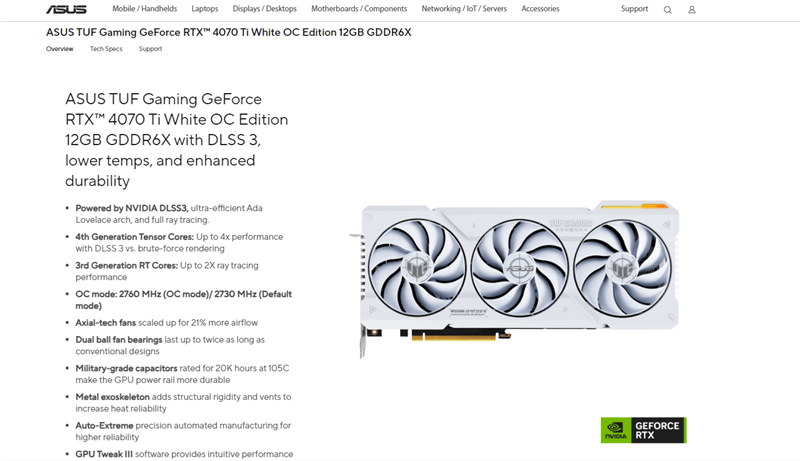Expand Displays / Desktops menu

(x=264, y=9)
